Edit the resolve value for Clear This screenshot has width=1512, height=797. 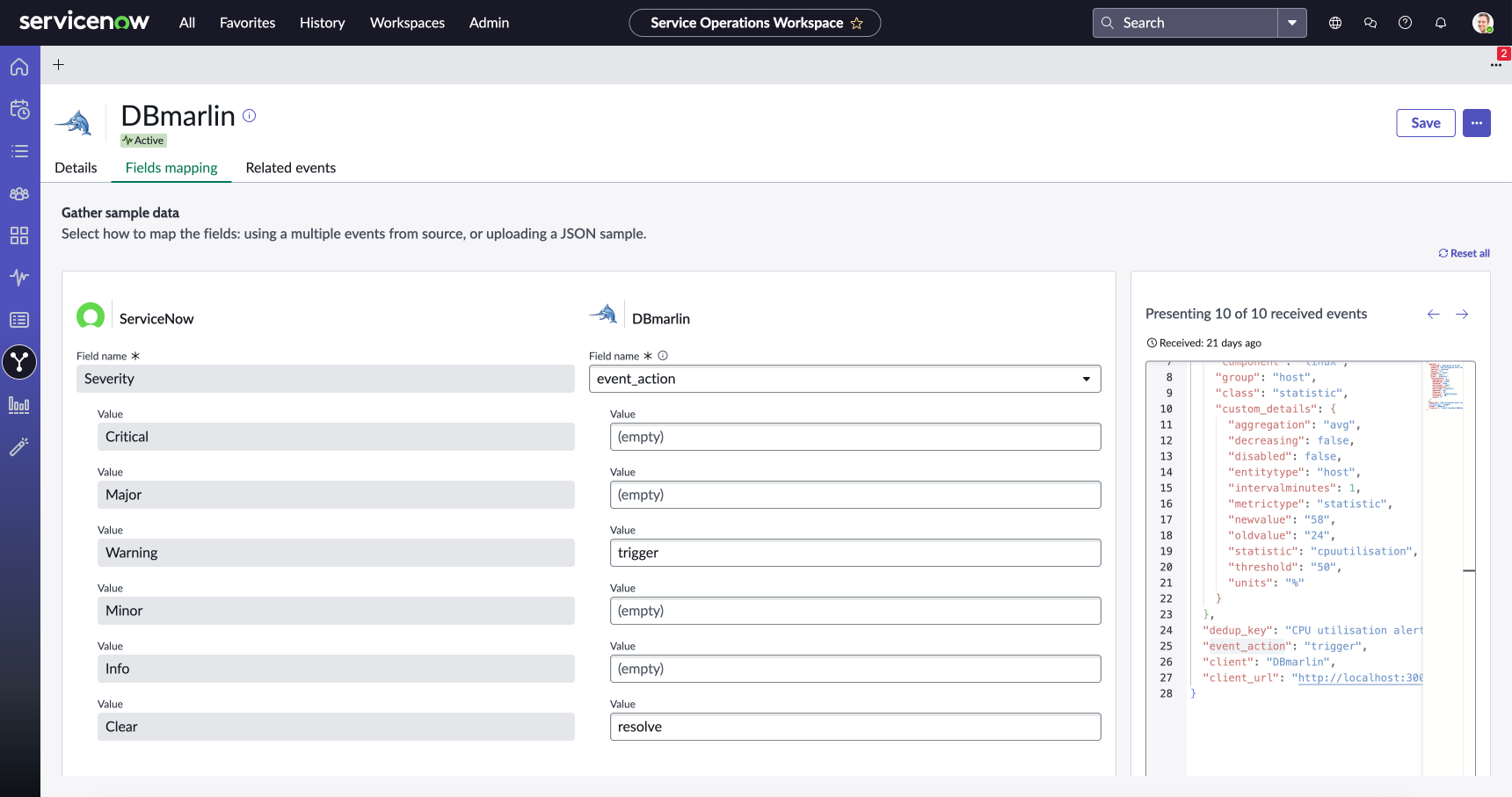pos(855,727)
